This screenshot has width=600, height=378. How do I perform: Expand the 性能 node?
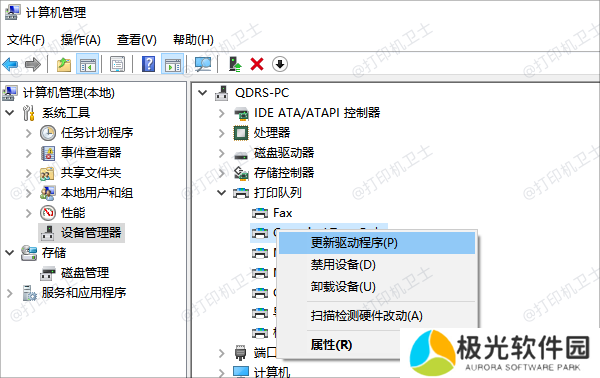[29, 213]
